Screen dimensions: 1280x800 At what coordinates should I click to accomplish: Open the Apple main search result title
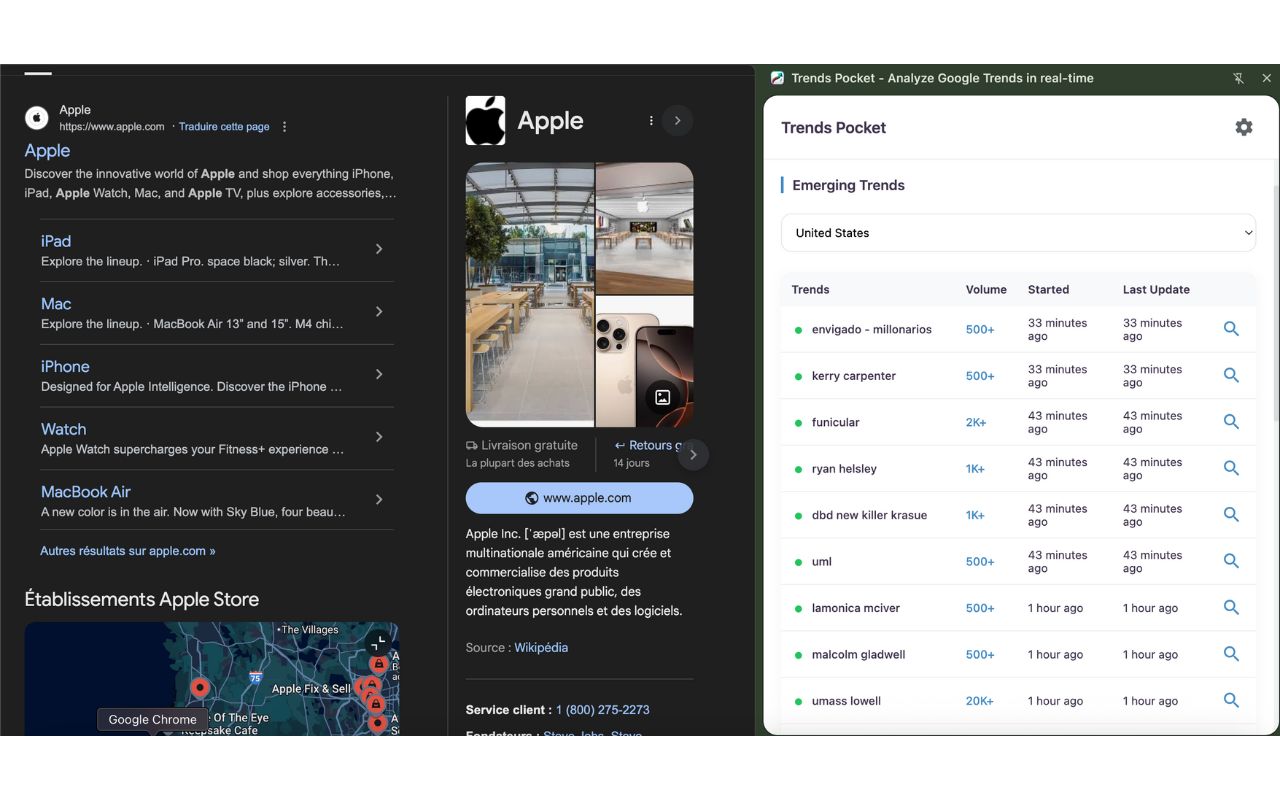[x=47, y=150]
